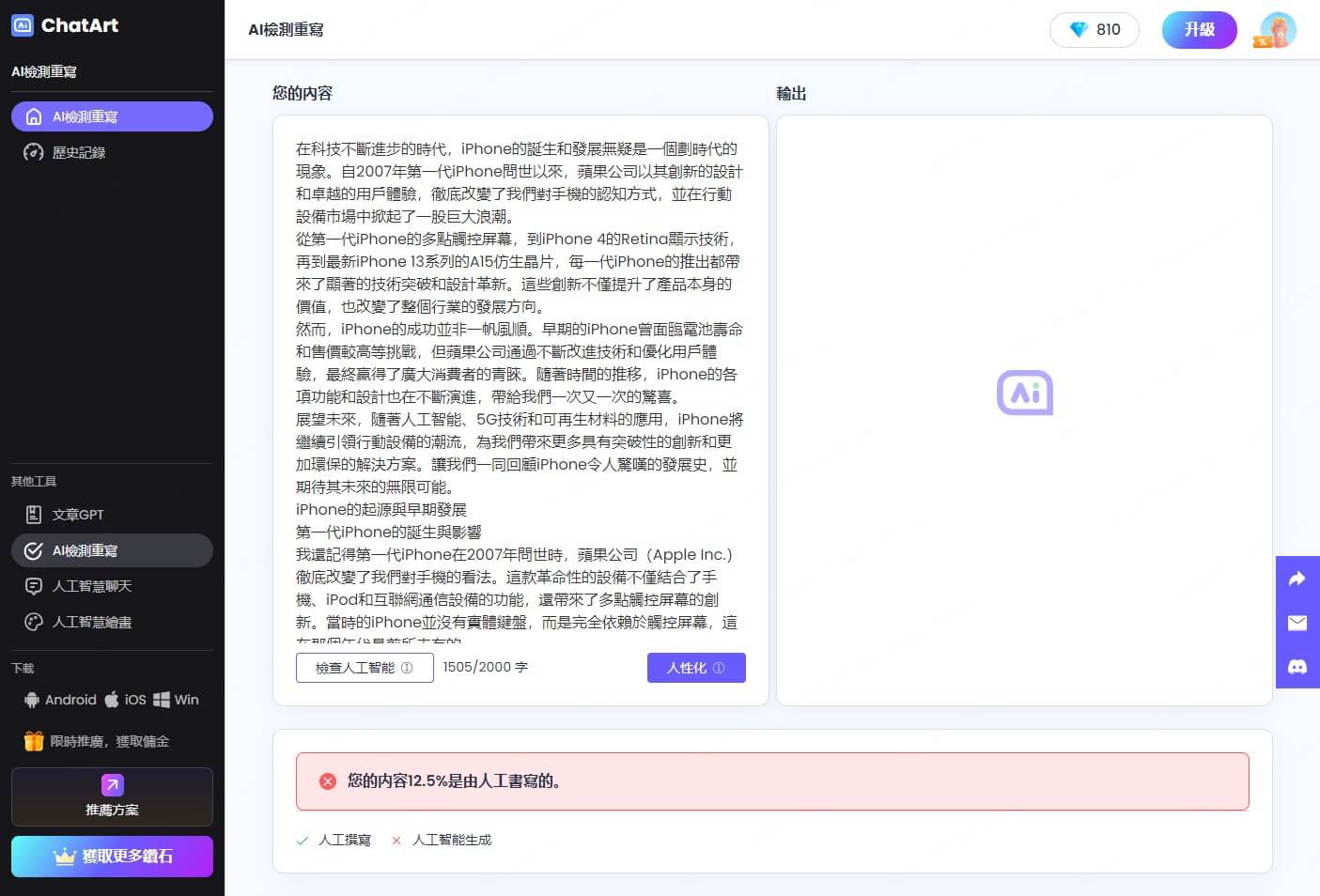Click the red X error icon
The image size is (1320, 896).
[x=328, y=781]
